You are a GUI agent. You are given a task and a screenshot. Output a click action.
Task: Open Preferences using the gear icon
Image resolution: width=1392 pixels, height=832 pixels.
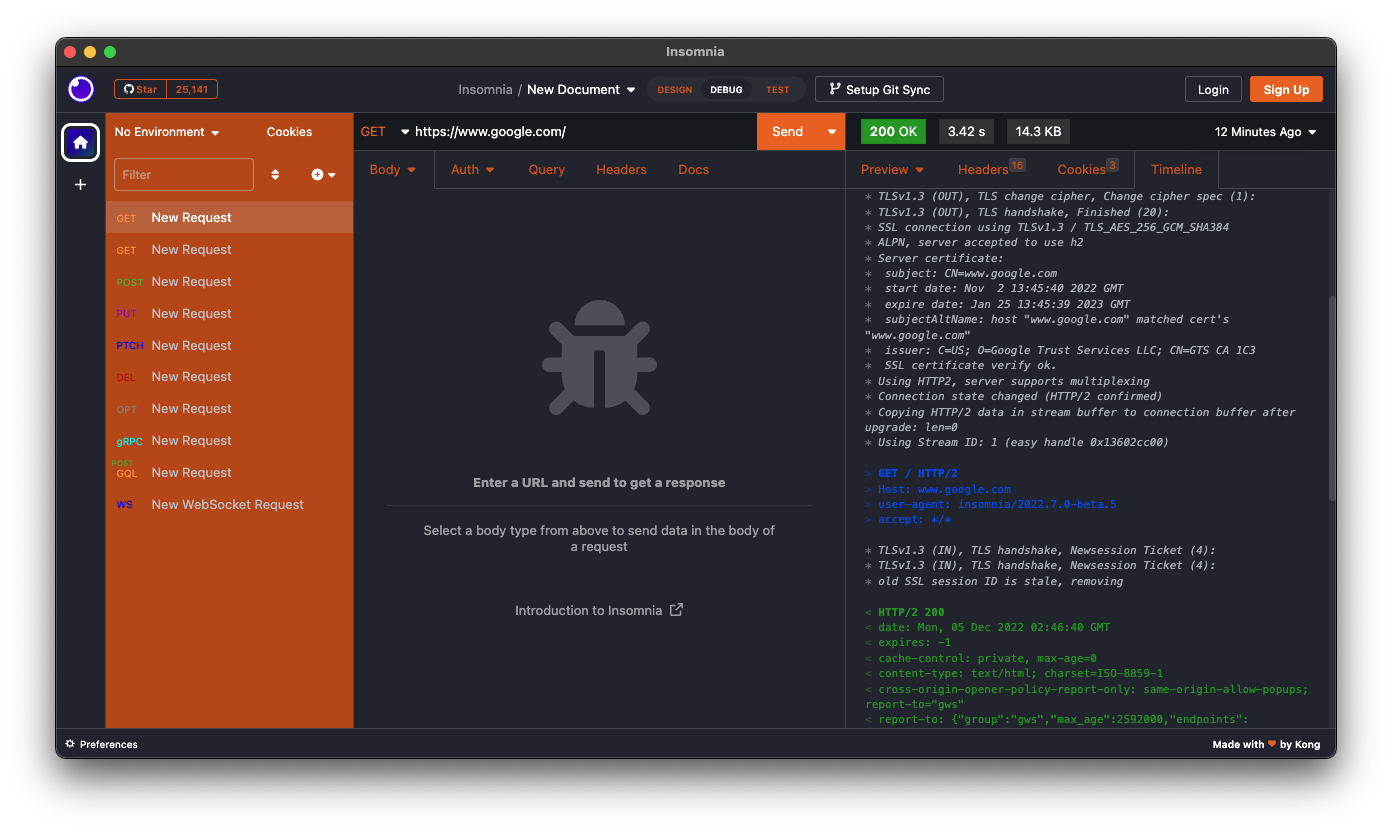click(x=69, y=744)
